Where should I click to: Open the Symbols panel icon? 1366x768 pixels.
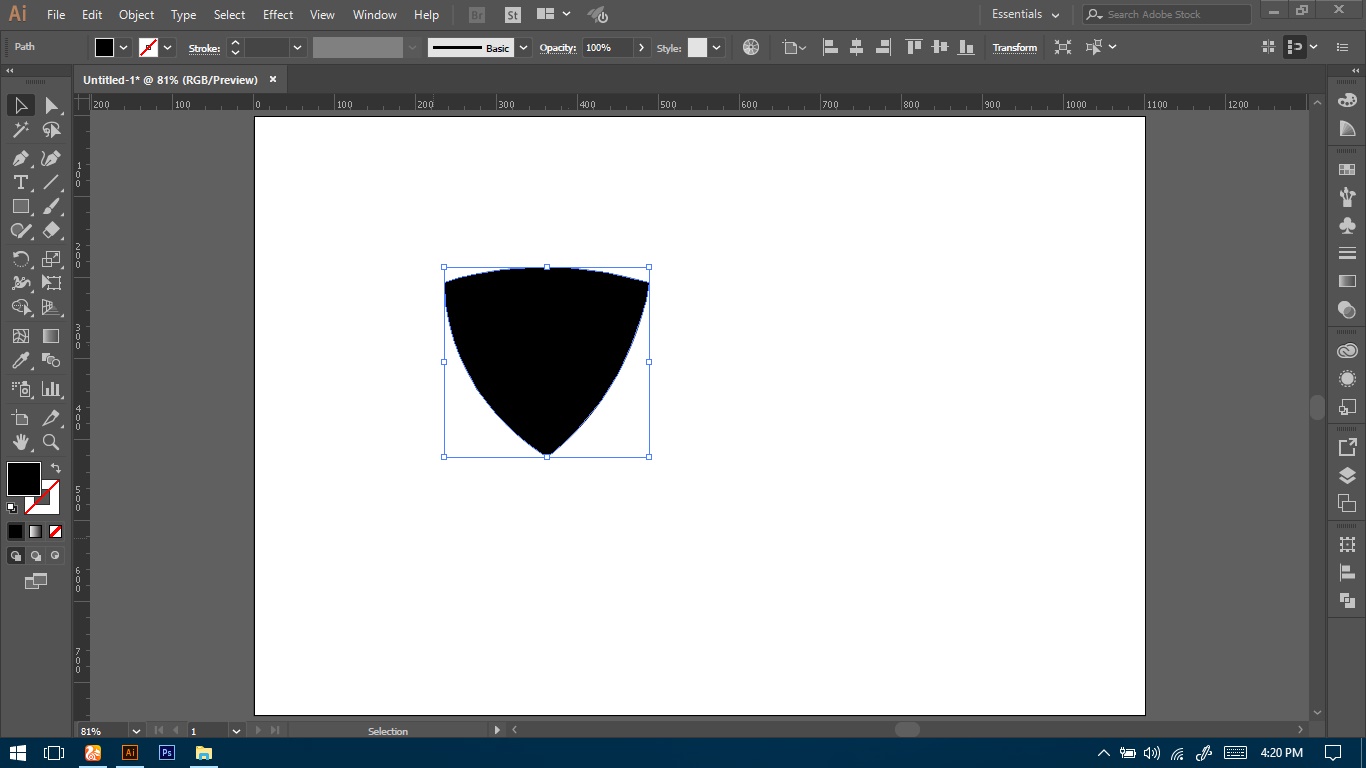point(1347,226)
